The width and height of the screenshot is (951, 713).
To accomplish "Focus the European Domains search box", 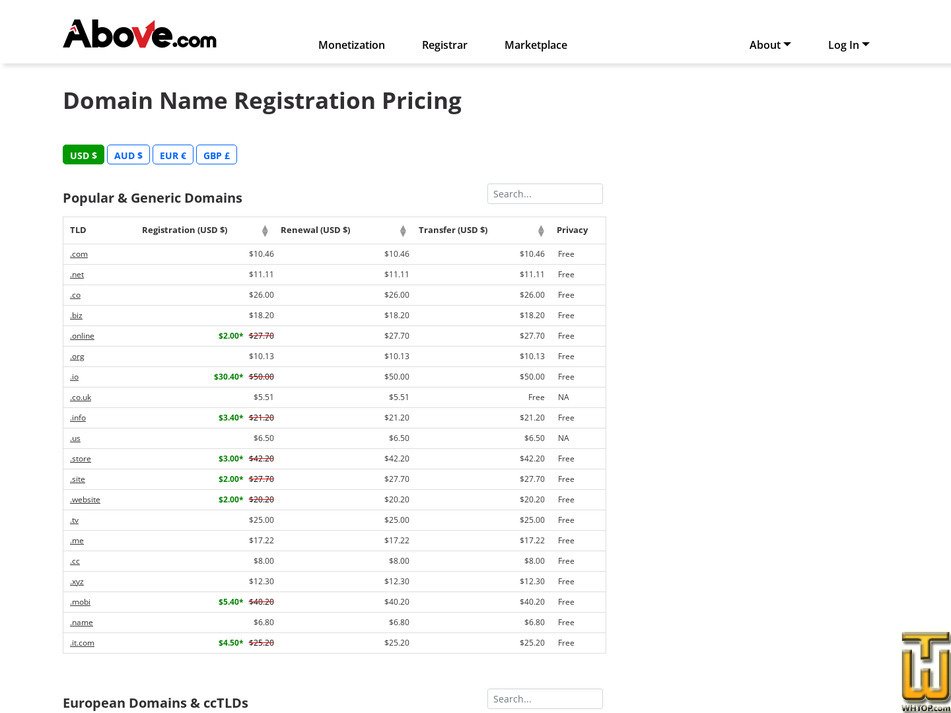I will tap(545, 698).
